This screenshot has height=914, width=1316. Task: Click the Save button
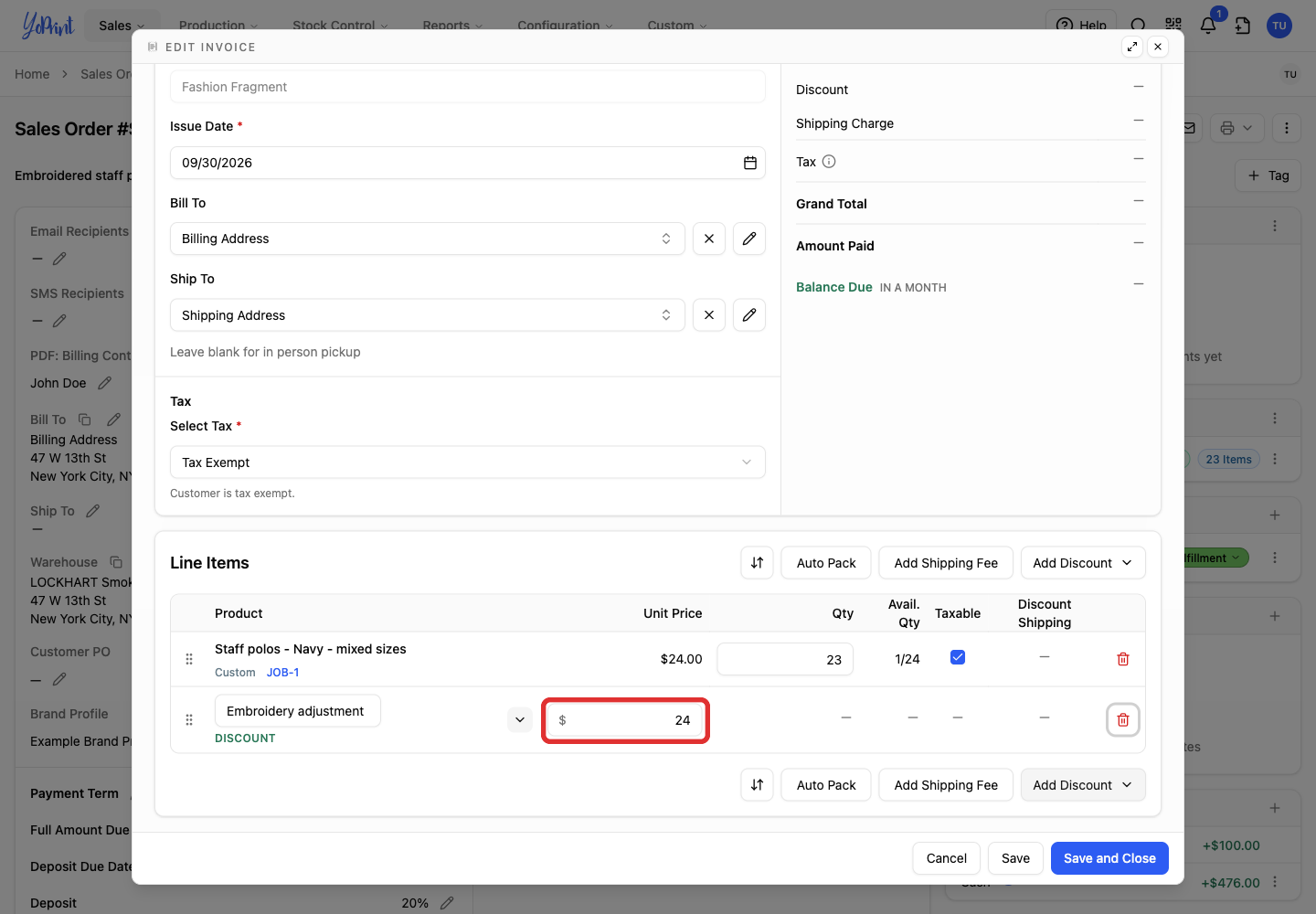tap(1015, 858)
